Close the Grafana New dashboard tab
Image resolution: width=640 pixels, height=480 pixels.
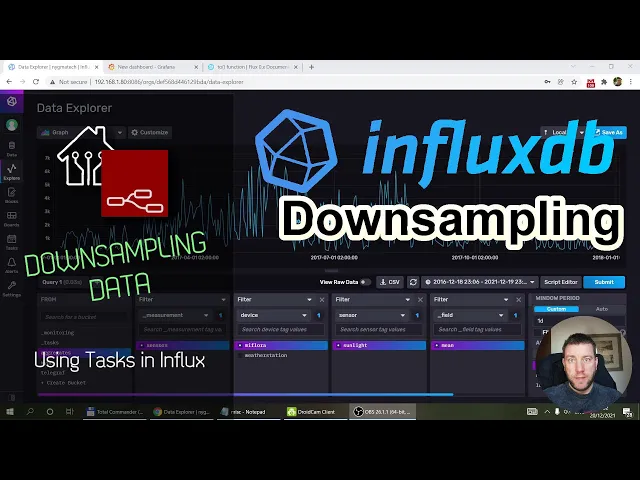coord(196,67)
